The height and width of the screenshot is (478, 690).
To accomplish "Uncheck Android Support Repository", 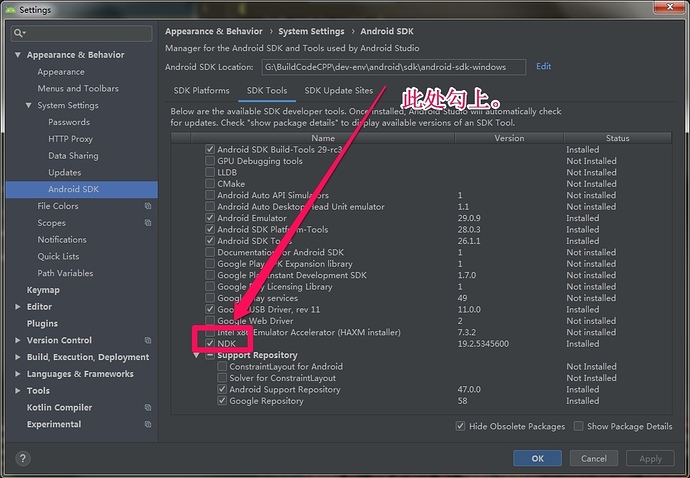I will pos(222,389).
